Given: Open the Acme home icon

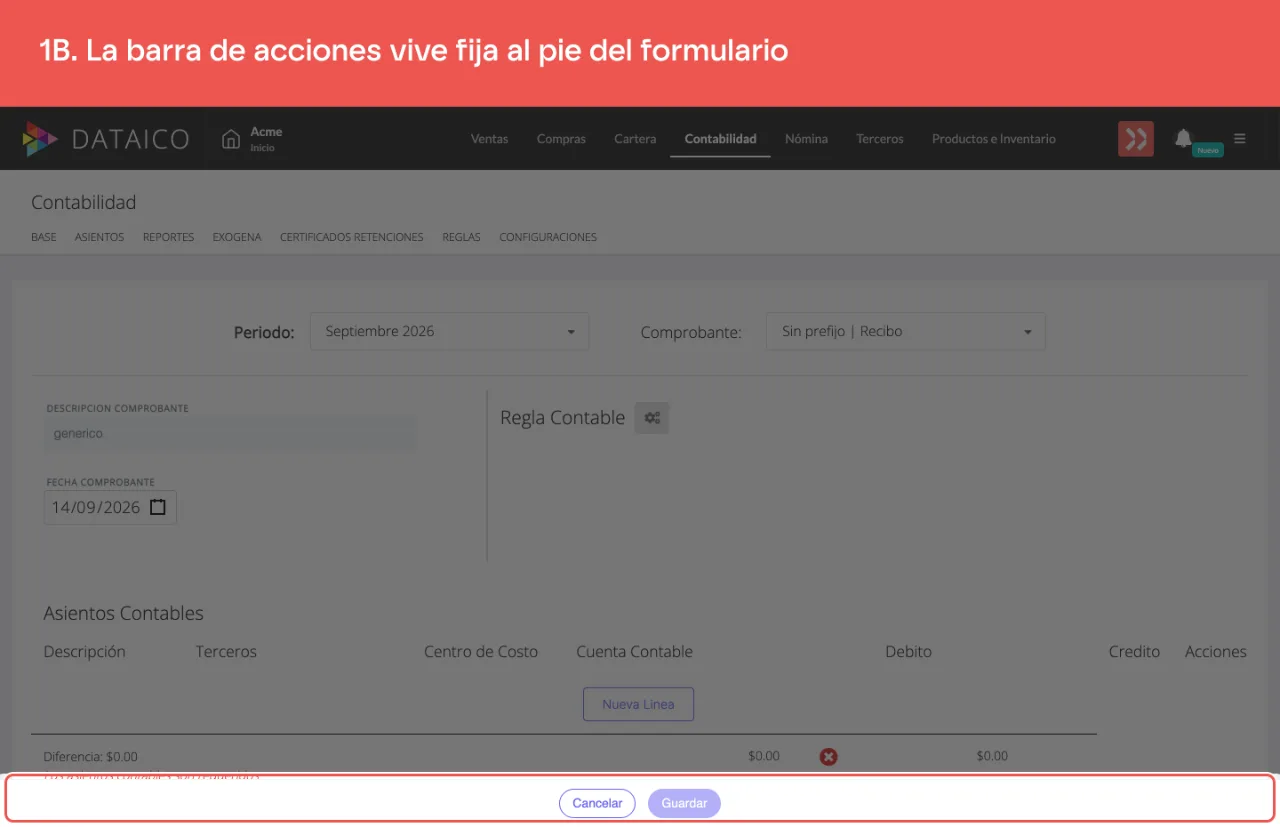Looking at the screenshot, I should [231, 139].
